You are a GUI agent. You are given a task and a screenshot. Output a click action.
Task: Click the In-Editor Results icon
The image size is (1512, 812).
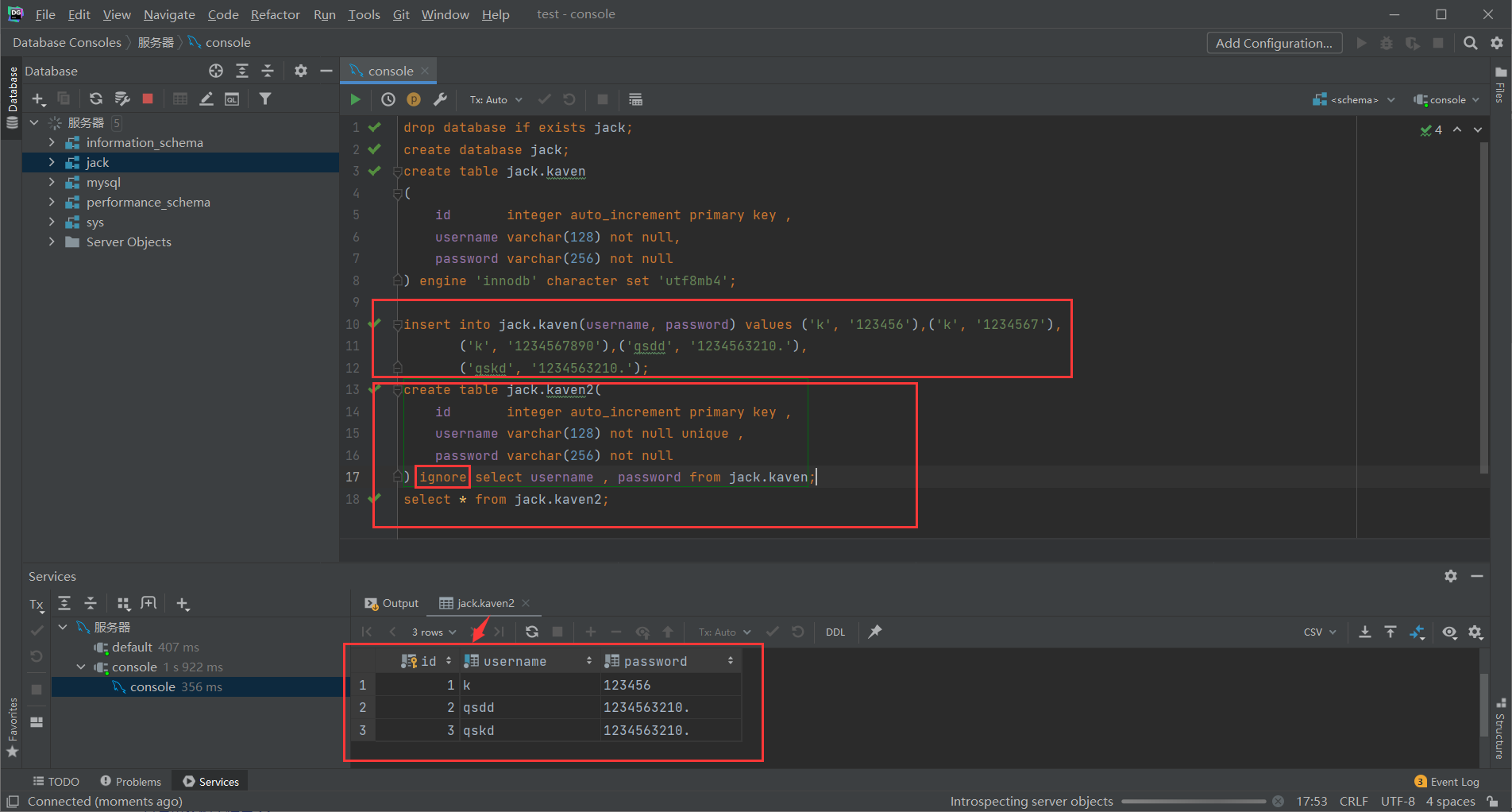(635, 99)
